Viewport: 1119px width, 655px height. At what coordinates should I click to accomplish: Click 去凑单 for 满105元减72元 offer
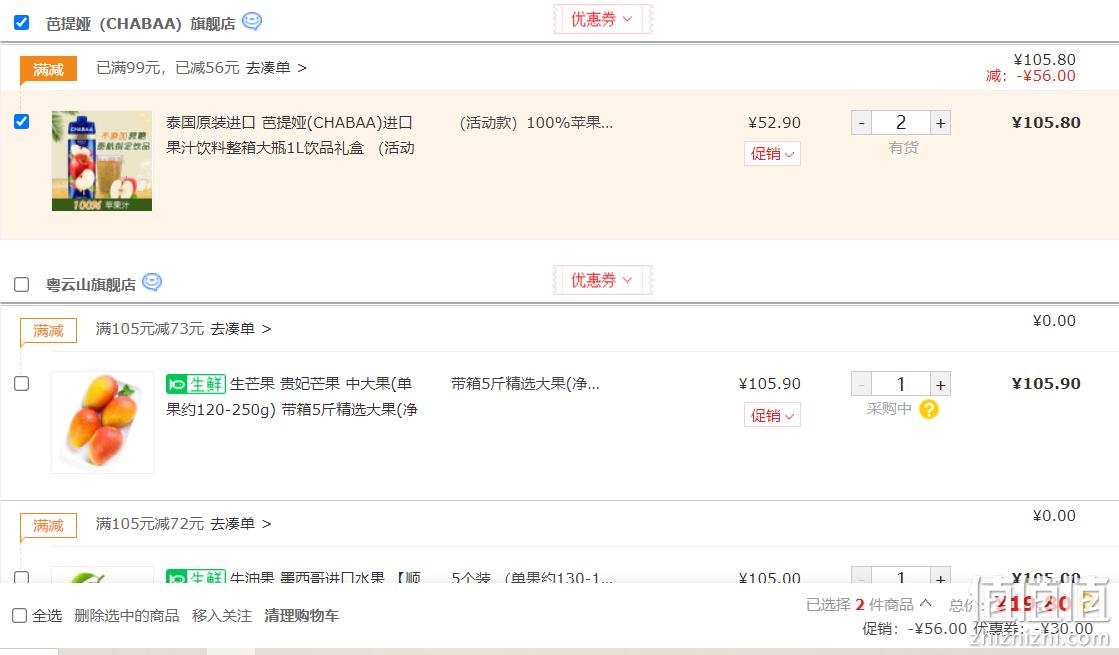pyautogui.click(x=240, y=524)
